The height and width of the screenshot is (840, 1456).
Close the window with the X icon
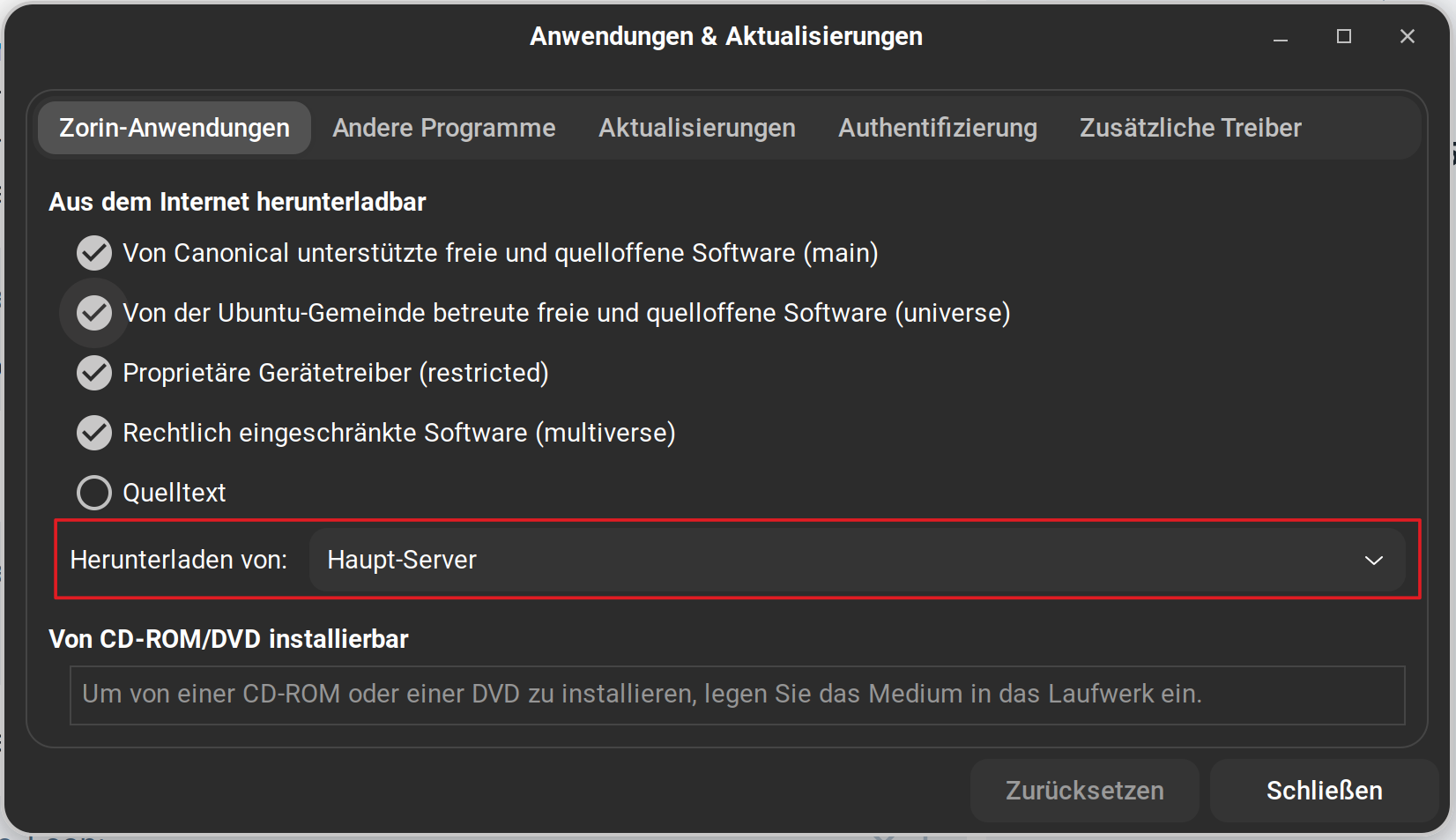tap(1408, 36)
